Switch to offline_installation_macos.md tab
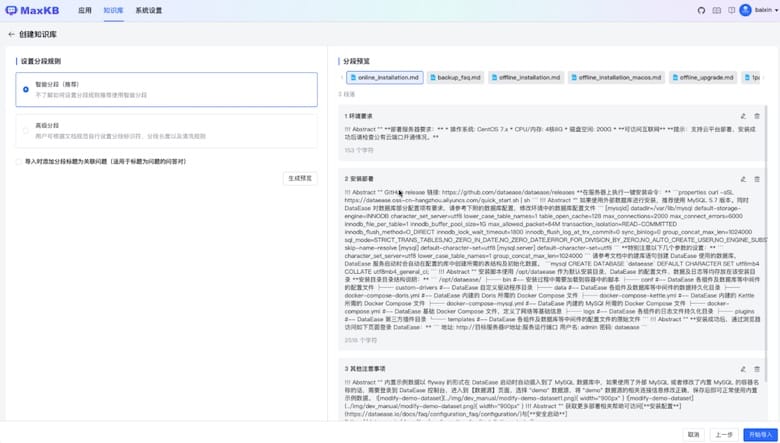 (616, 78)
